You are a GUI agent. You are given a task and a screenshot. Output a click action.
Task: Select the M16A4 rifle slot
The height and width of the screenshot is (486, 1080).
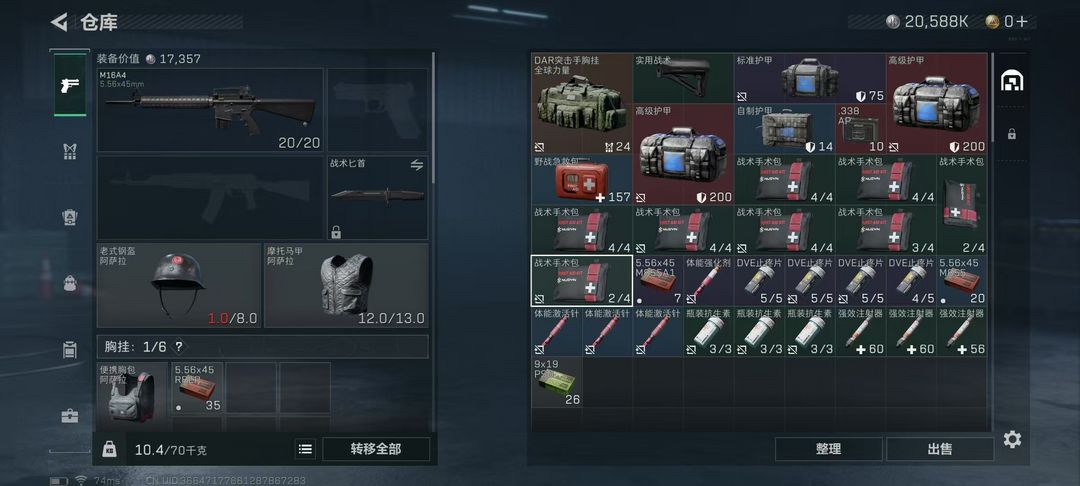[x=210, y=110]
